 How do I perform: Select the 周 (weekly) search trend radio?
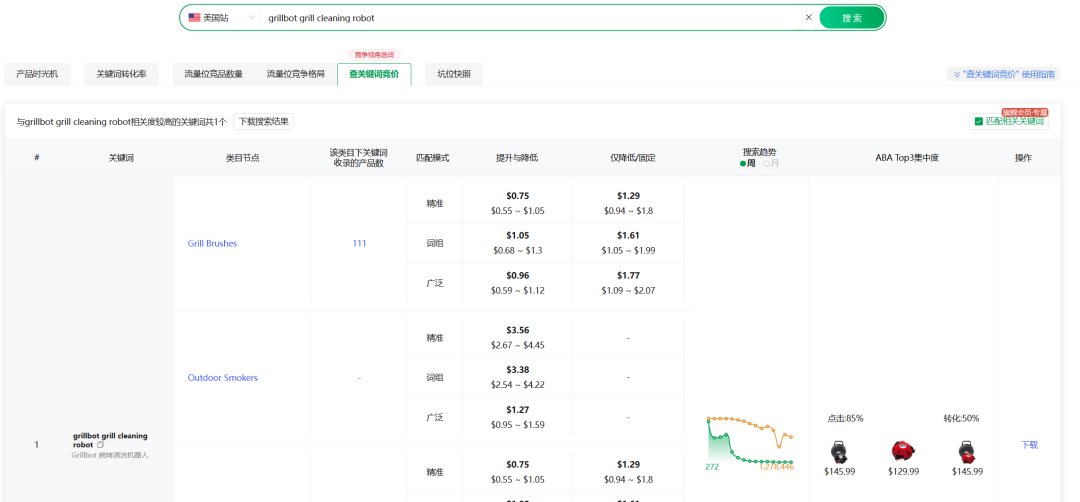click(x=743, y=163)
